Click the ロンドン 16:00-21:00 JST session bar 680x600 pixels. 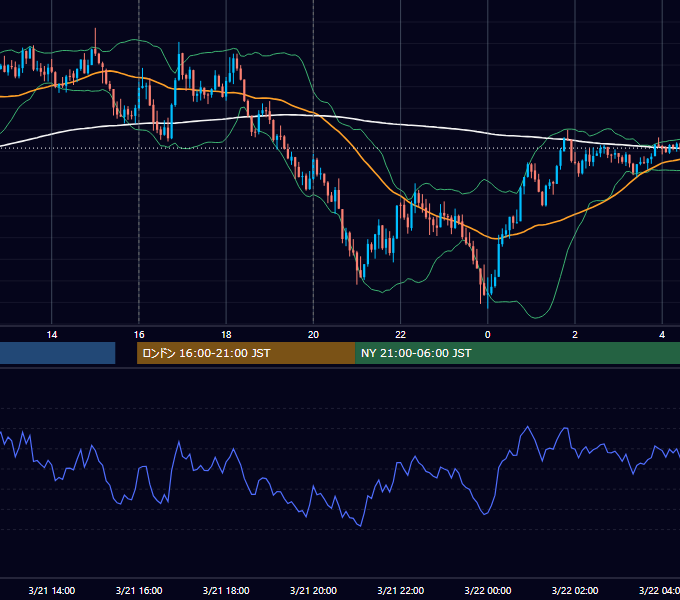point(246,353)
